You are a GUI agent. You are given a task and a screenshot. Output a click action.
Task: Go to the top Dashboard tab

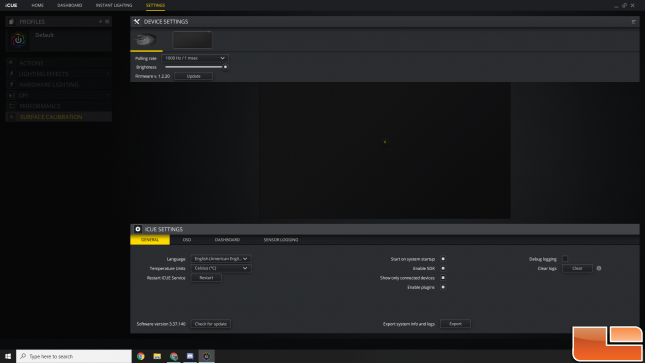click(70, 5)
